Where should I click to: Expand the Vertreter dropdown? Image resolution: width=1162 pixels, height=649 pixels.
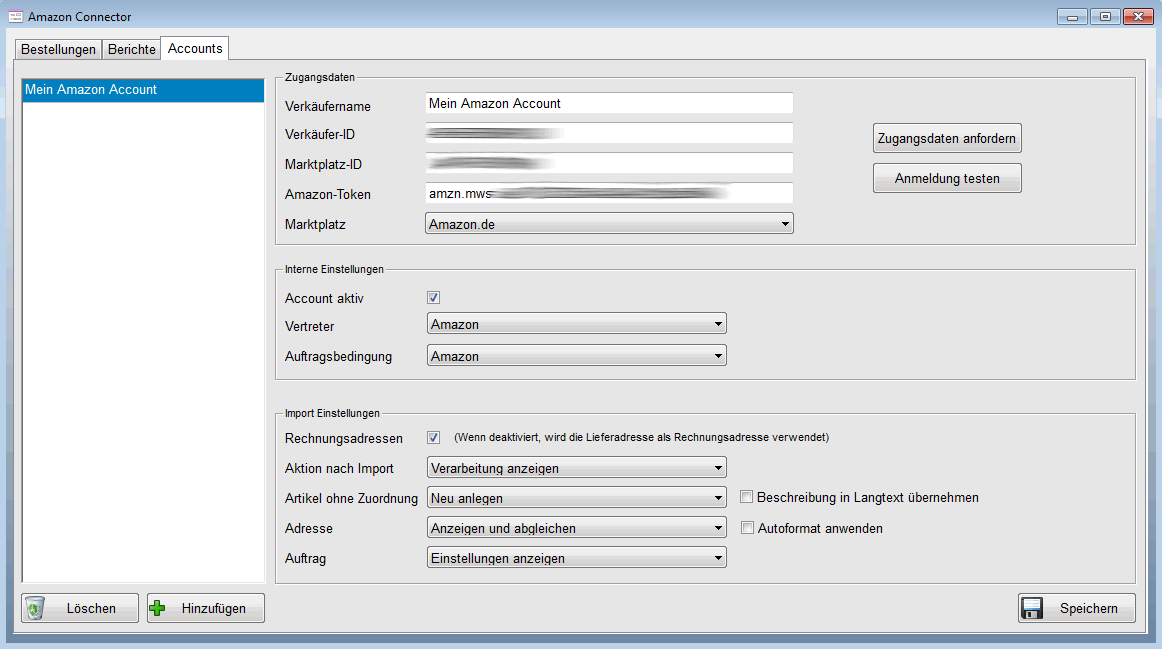pyautogui.click(x=577, y=324)
